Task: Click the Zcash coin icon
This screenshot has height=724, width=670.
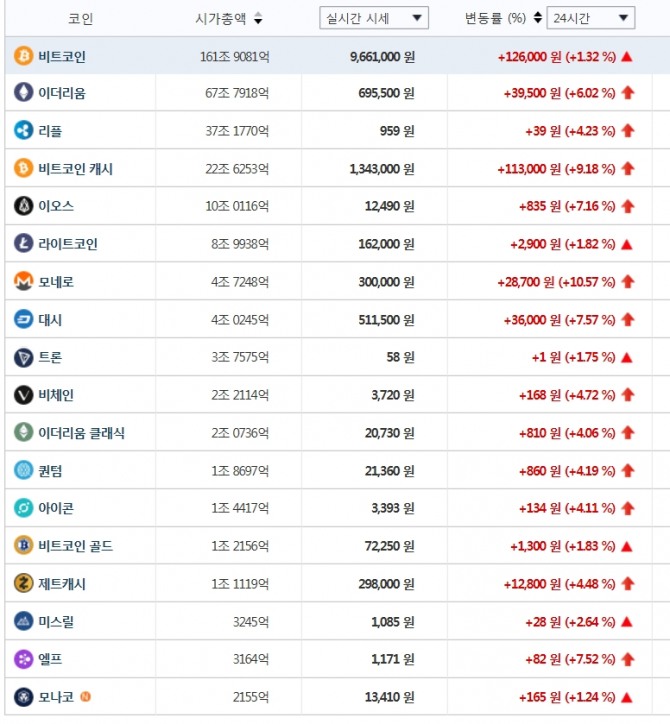Action: tap(23, 583)
